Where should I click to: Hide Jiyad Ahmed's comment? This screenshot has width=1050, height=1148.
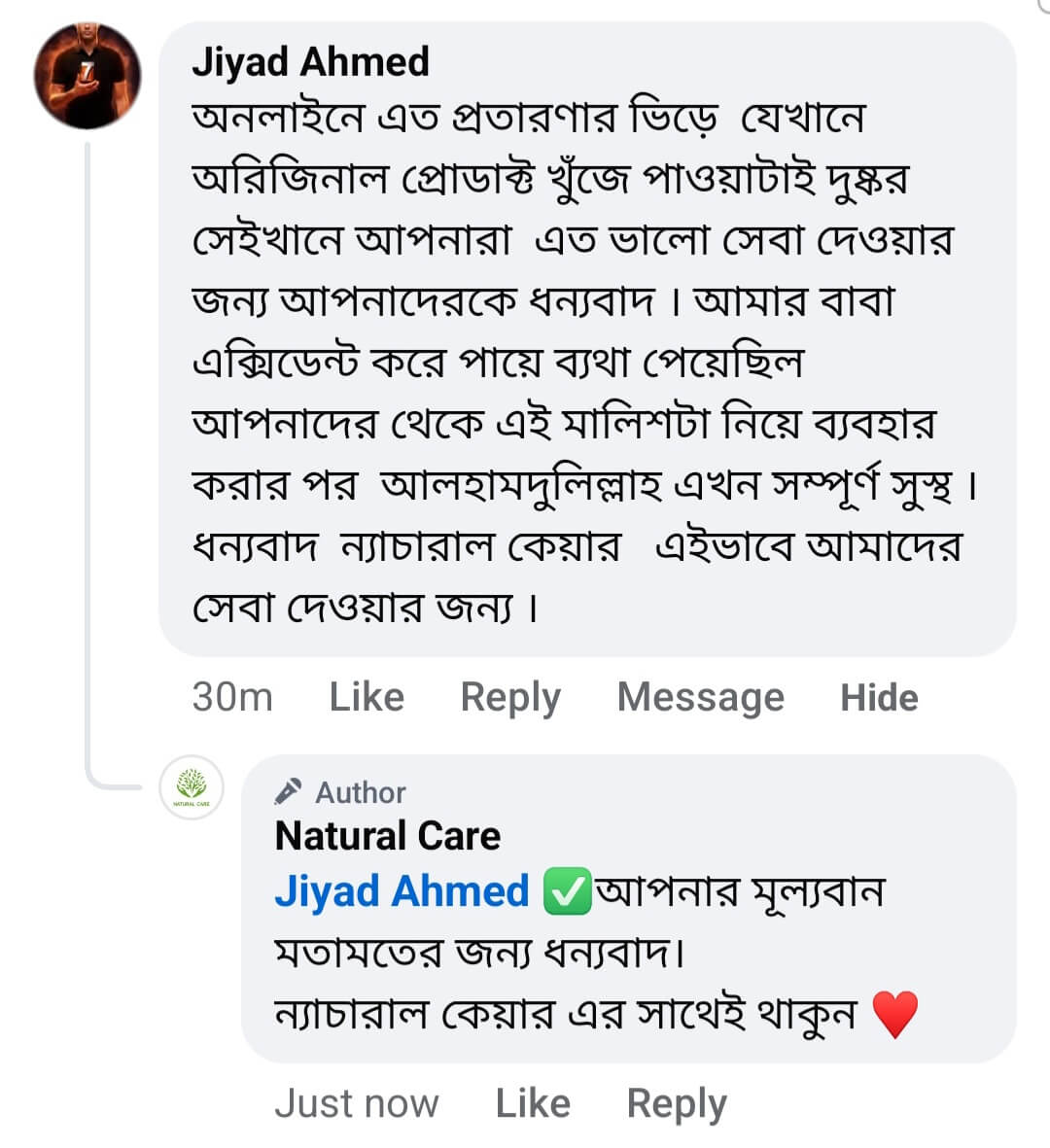(879, 697)
